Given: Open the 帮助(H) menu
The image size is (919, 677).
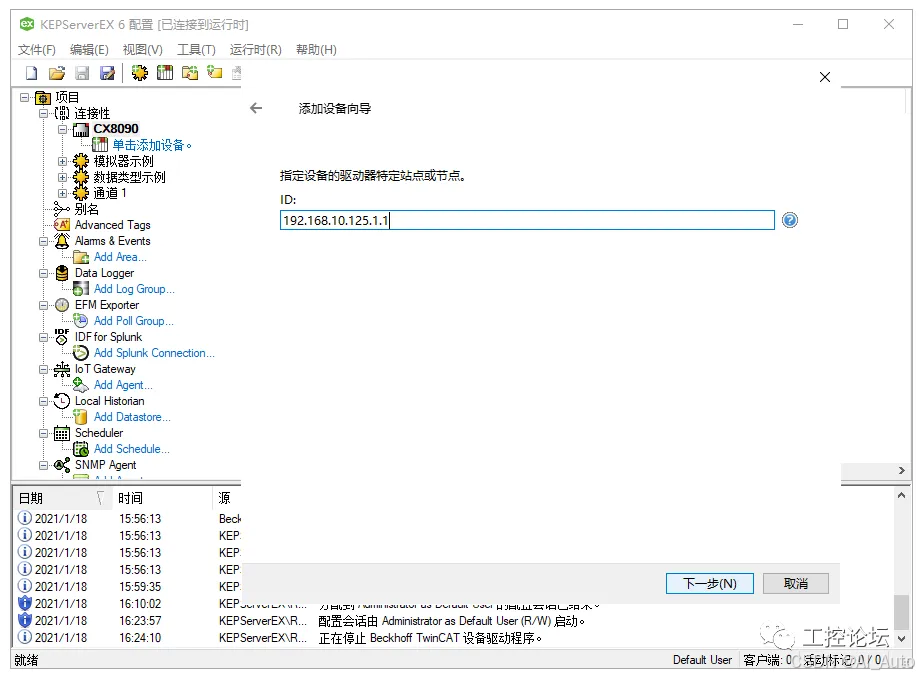Looking at the screenshot, I should 316,50.
